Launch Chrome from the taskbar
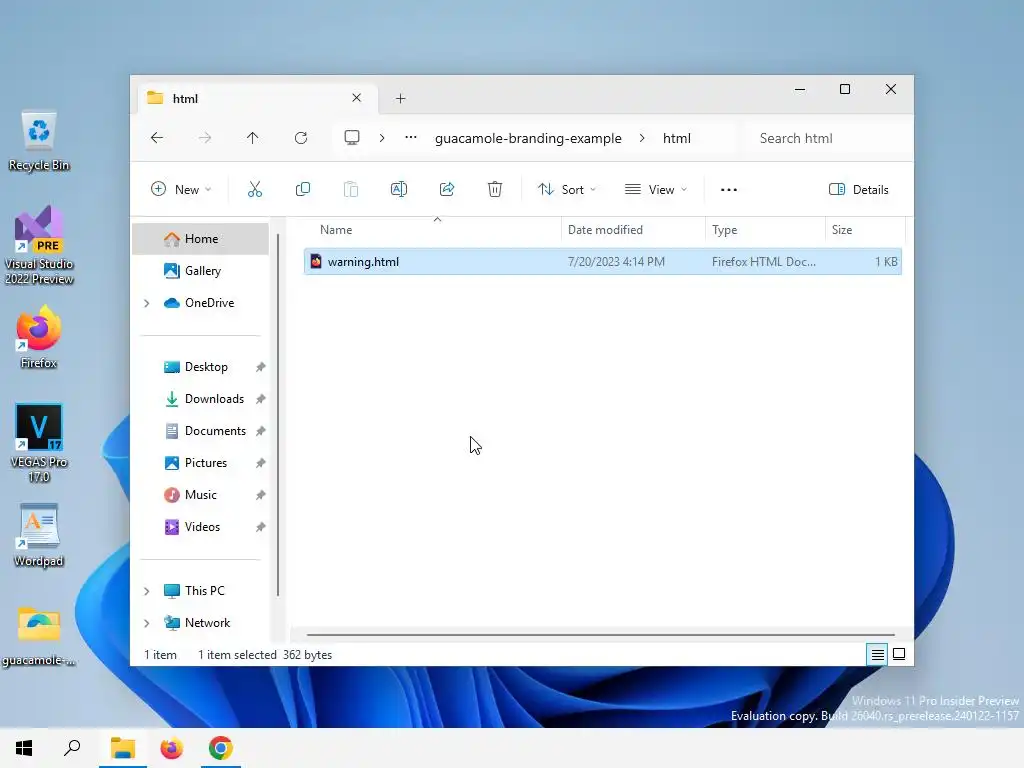This screenshot has height=768, width=1024. [221, 748]
